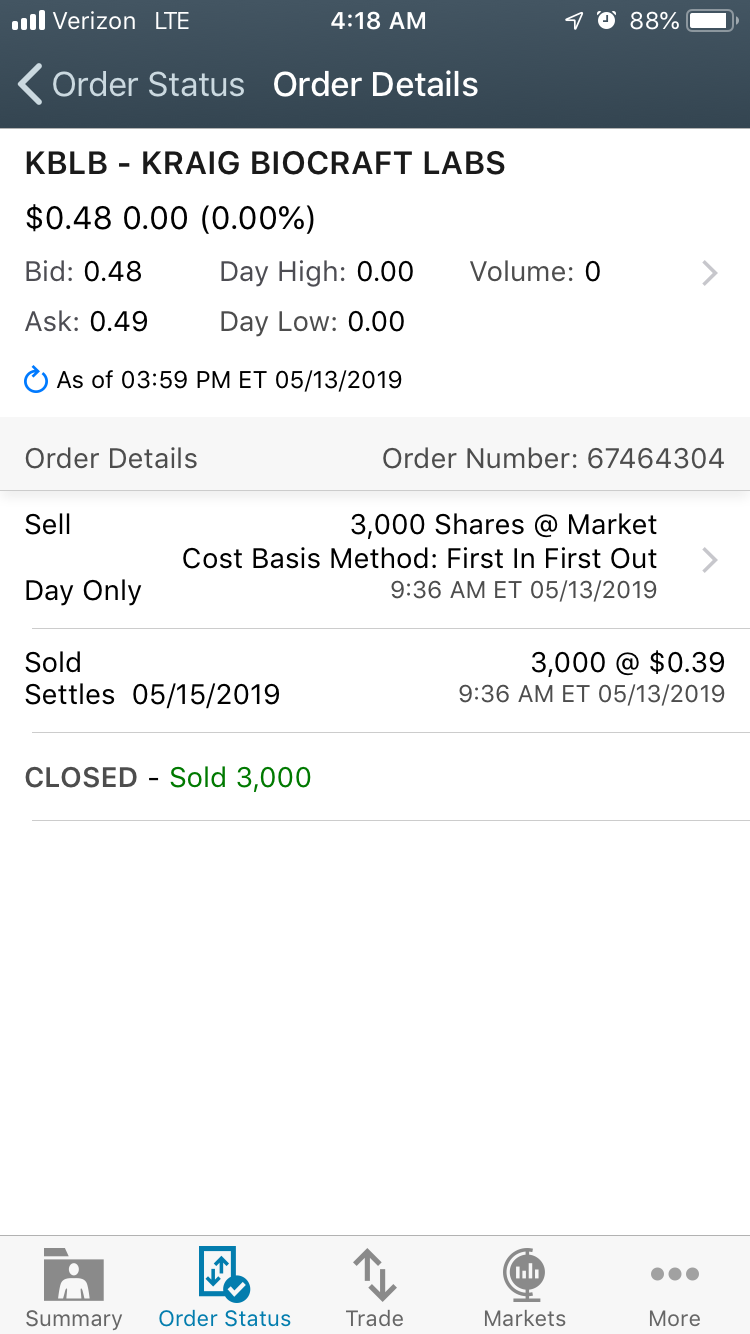Screen dimensions: 750x1334
Task: Tap the CLOSED - Sold 3,000 status
Action: point(168,777)
